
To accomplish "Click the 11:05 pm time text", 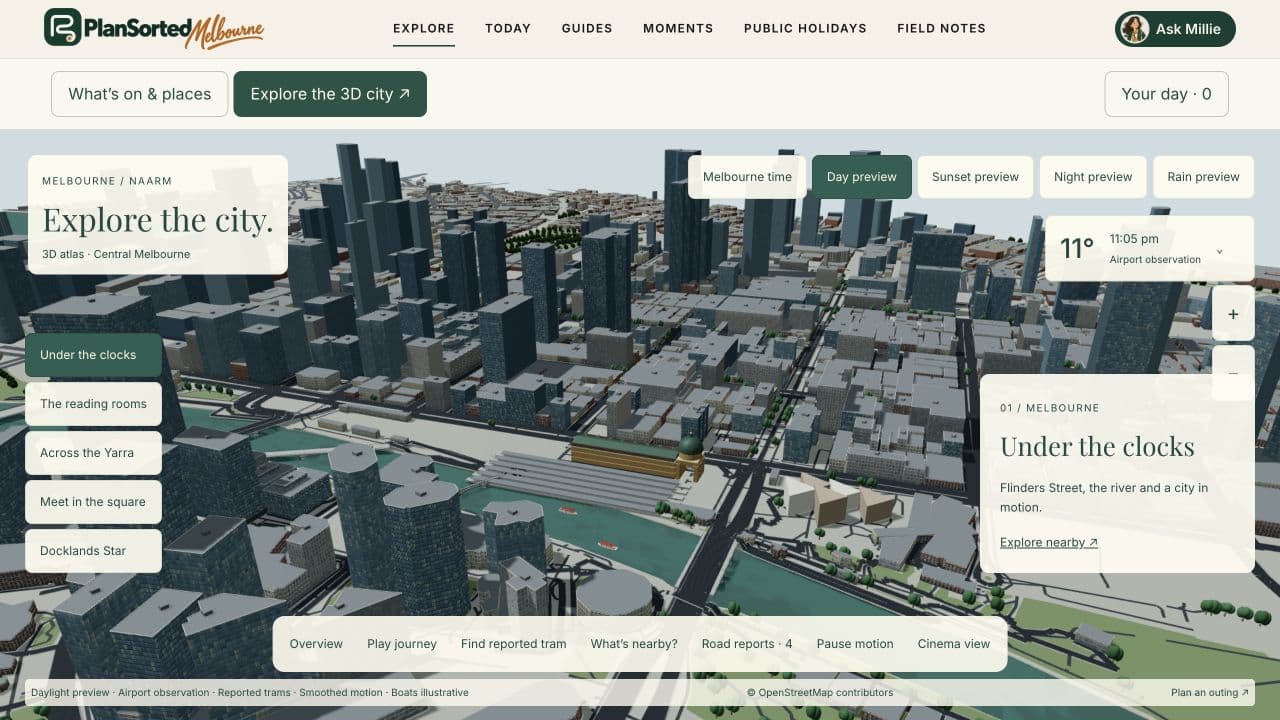I will 1134,239.
